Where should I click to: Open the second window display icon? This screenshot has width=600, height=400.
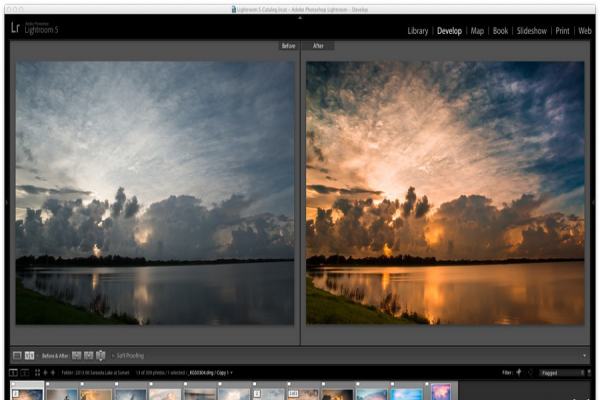24,372
